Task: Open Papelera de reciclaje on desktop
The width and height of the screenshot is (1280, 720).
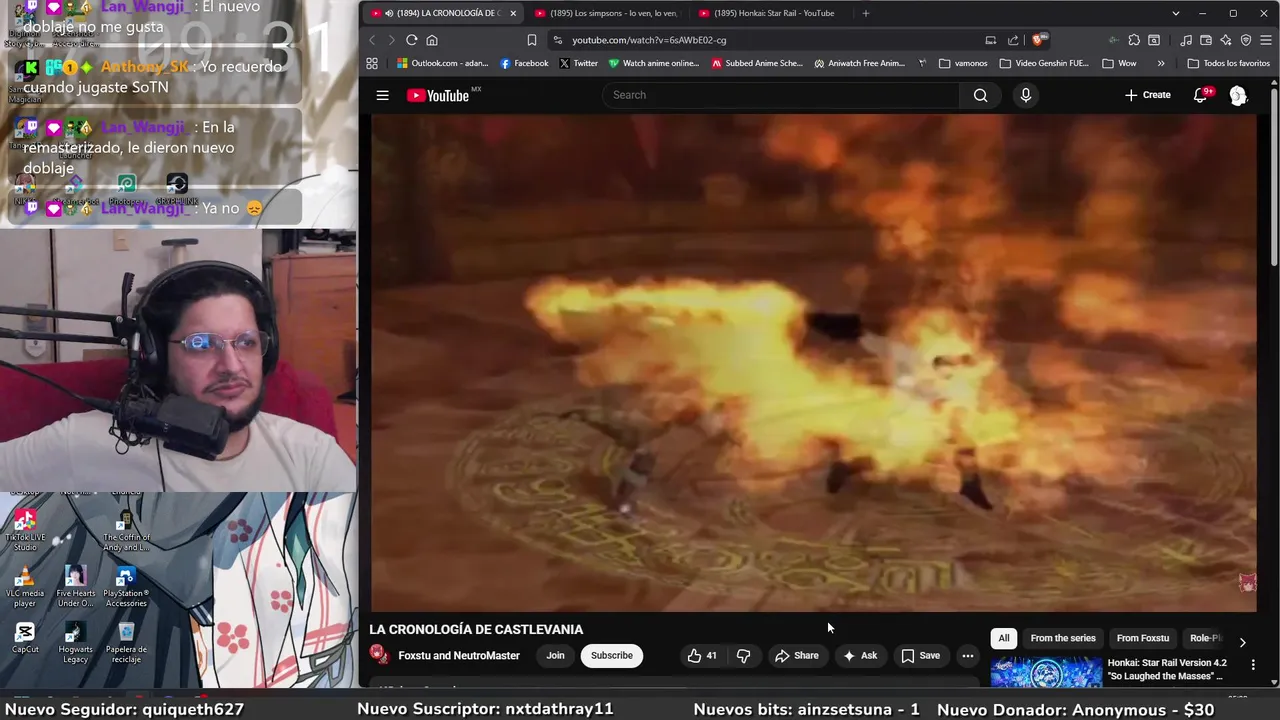Action: pos(126,643)
